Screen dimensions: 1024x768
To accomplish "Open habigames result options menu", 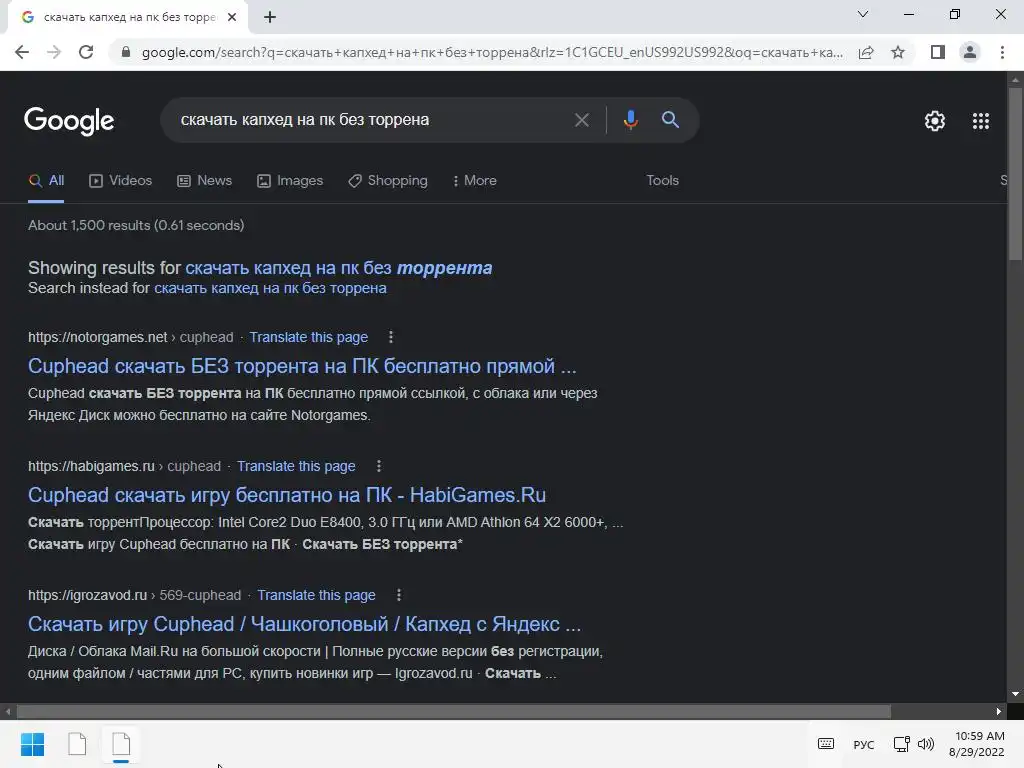I will tap(379, 466).
